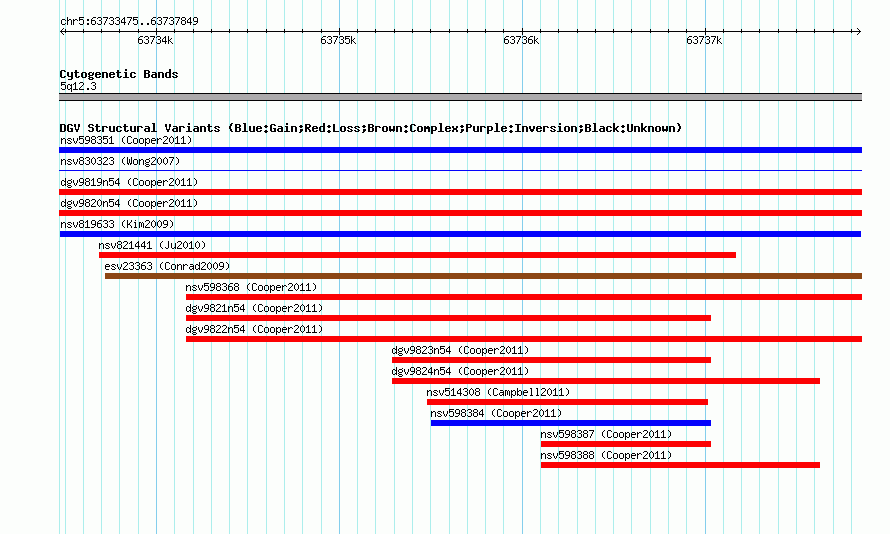Select the short red bar under nsv598387
This screenshot has width=890, height=534.
click(x=626, y=444)
